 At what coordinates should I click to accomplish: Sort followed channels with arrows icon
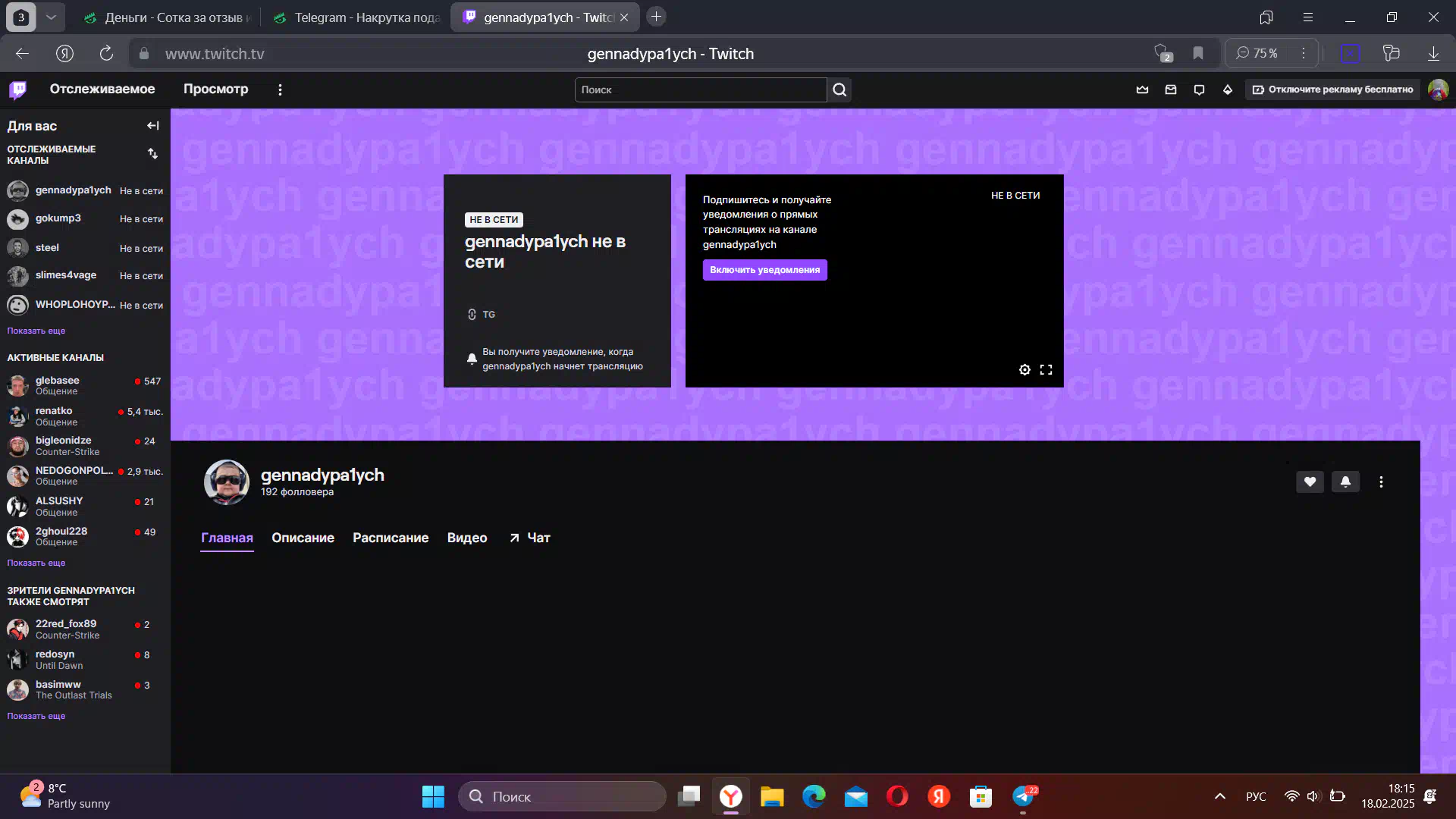(153, 154)
